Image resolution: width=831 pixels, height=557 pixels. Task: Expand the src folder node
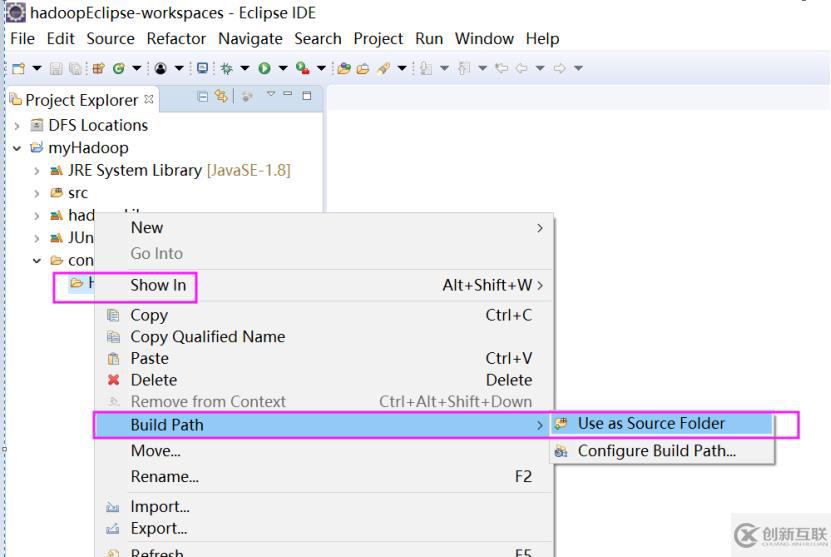tap(36, 193)
